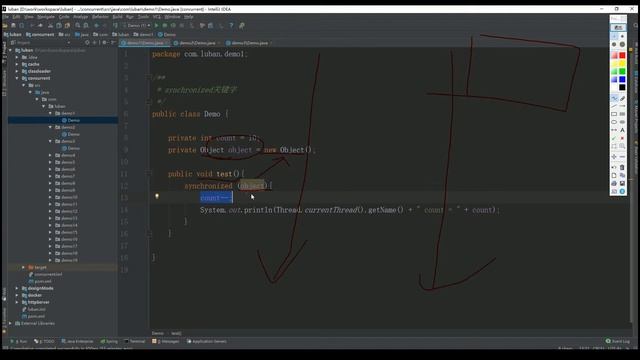The image size is (640, 360).
Task: Click the yellow intention lightbulb in the gutter
Action: pyautogui.click(x=157, y=196)
